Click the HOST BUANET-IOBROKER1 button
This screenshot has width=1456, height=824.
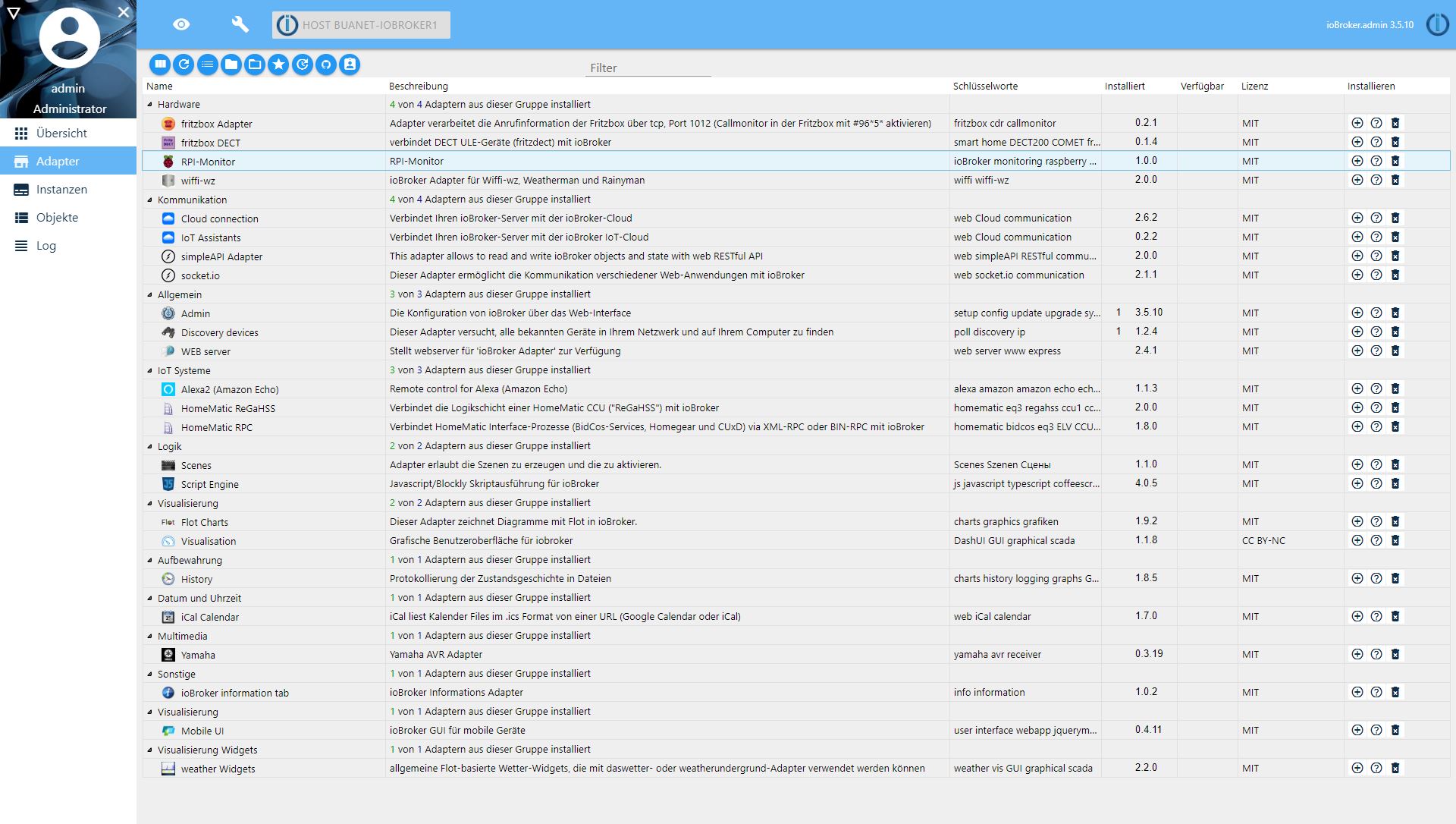coord(361,25)
